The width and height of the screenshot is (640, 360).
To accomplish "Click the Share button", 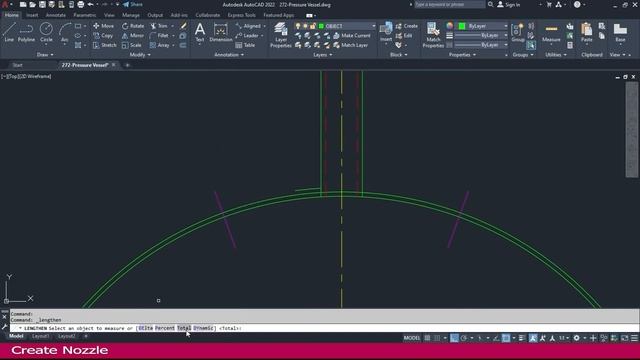I will [133, 4].
